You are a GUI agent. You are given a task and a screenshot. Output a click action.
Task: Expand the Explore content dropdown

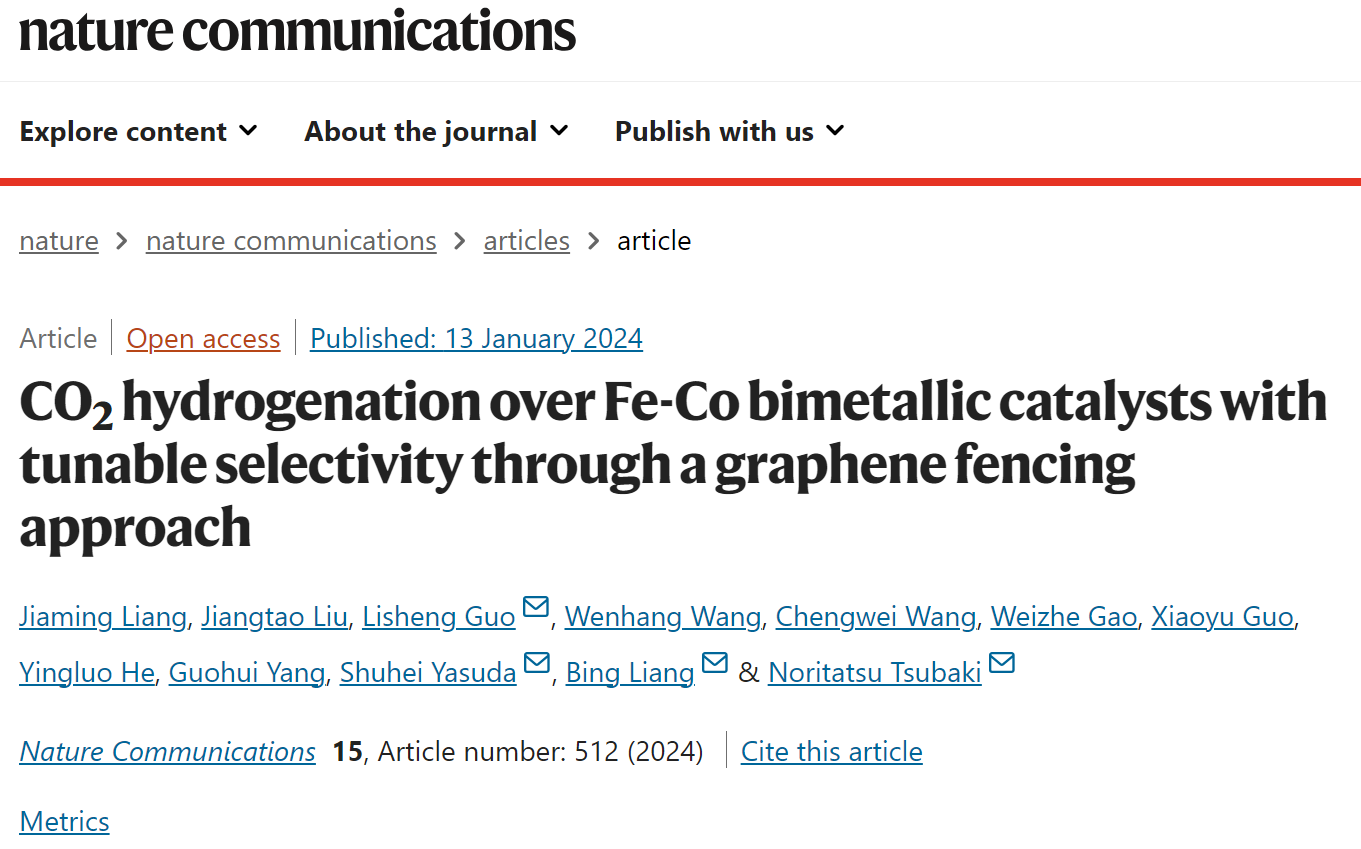tap(139, 131)
